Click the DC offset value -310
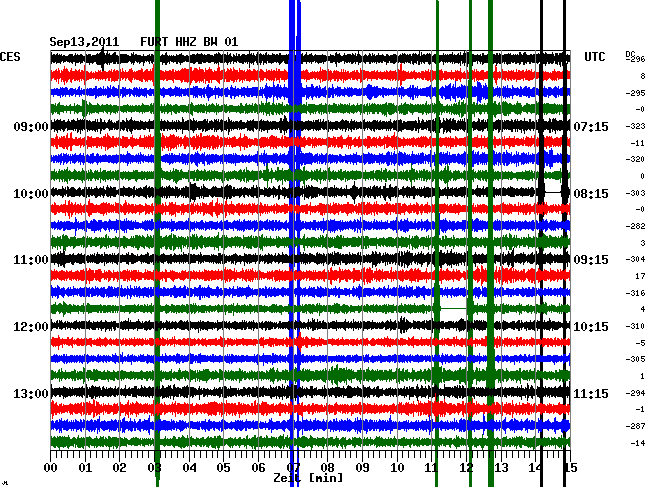This screenshot has width=650, height=494. pyautogui.click(x=635, y=326)
